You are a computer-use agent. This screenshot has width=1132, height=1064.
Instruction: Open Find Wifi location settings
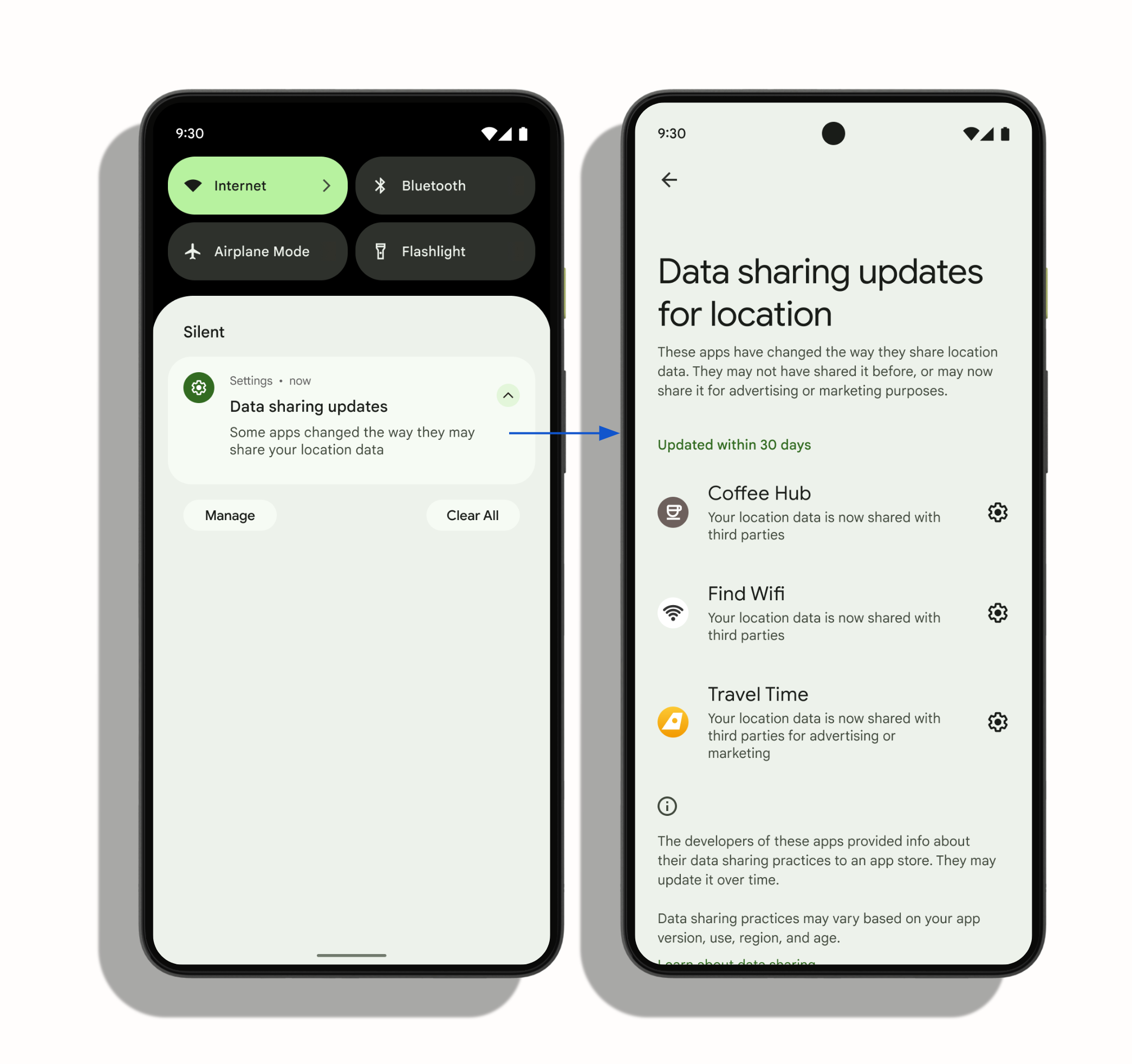point(998,613)
